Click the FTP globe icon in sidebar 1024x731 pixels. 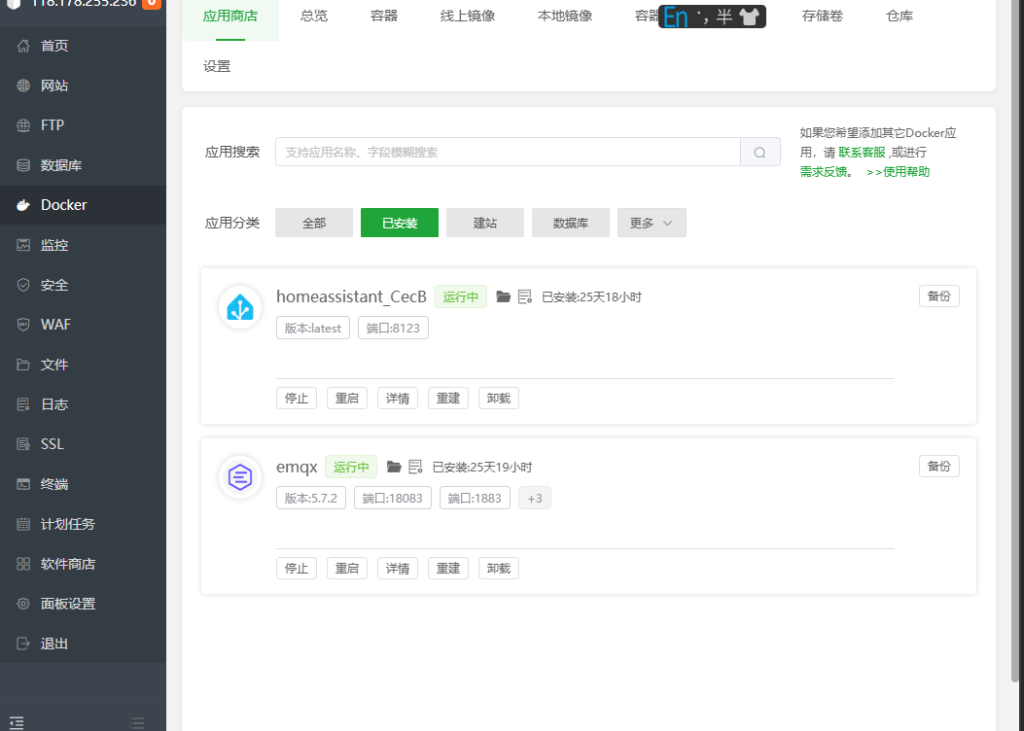24,125
